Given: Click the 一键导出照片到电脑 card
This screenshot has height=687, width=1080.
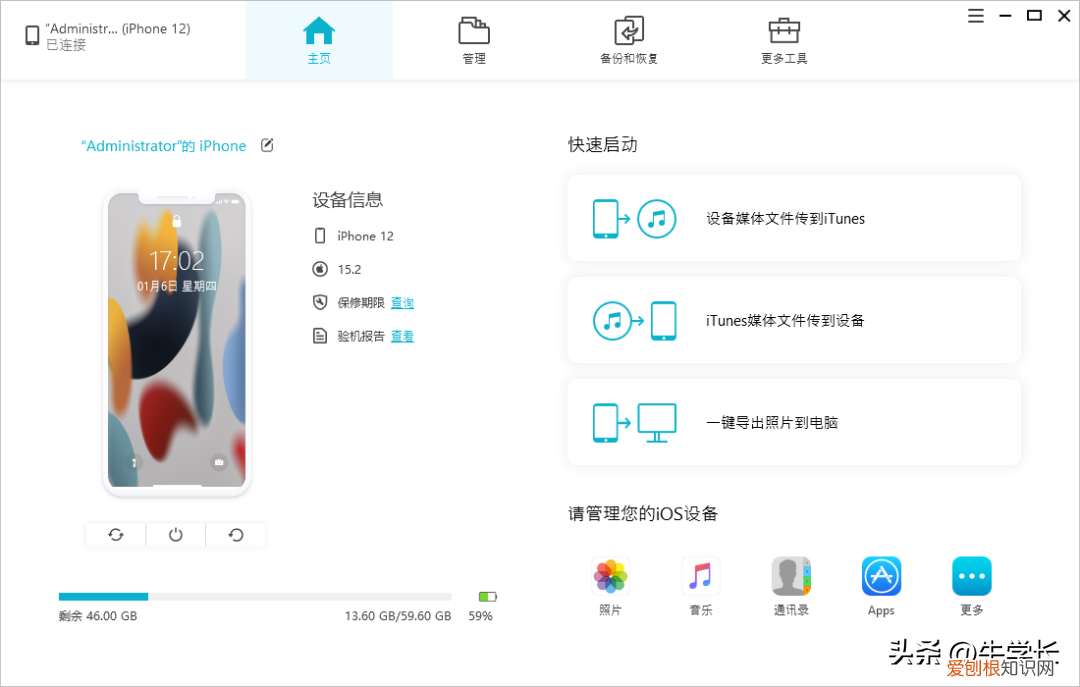Looking at the screenshot, I should click(793, 421).
